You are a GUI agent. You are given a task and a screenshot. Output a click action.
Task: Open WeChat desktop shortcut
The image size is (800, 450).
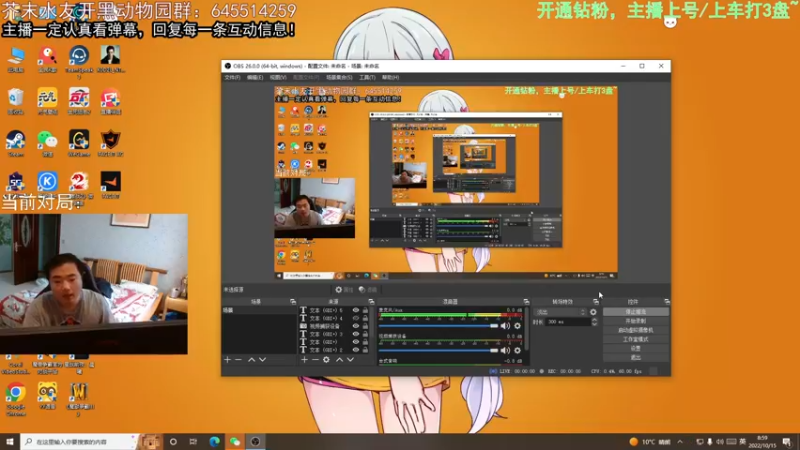click(x=47, y=143)
